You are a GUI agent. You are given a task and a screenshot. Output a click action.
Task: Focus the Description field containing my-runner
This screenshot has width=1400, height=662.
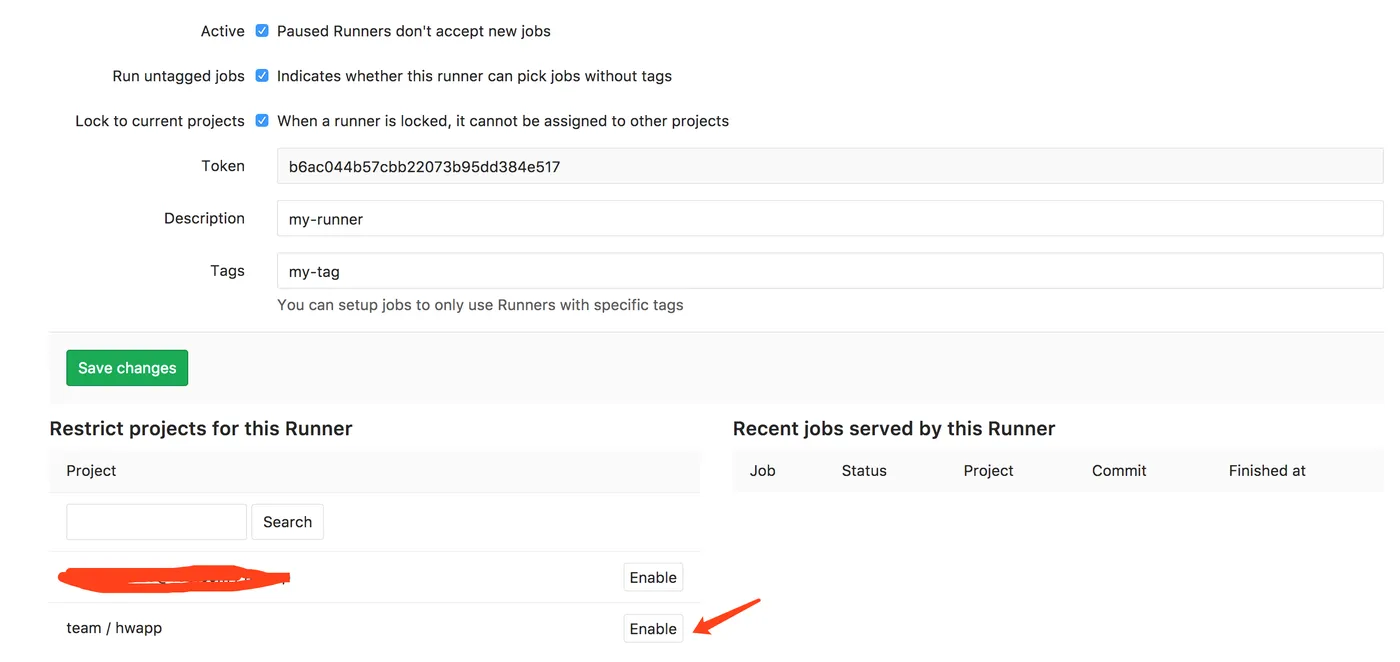click(x=829, y=219)
